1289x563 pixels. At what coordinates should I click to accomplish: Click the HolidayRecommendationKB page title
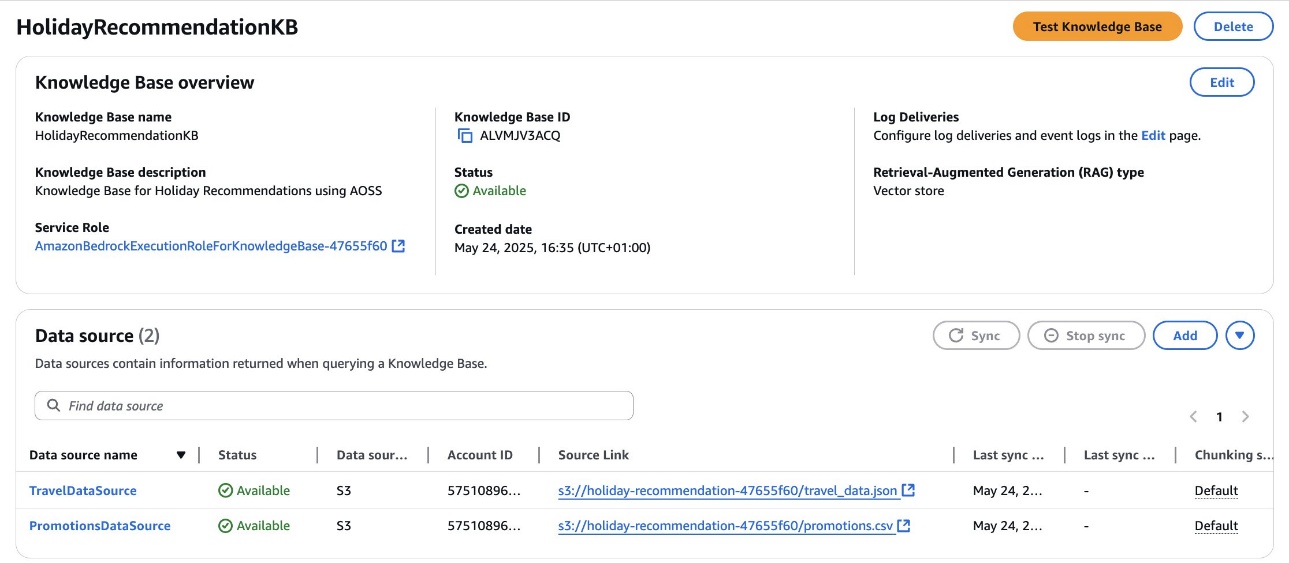(x=157, y=27)
